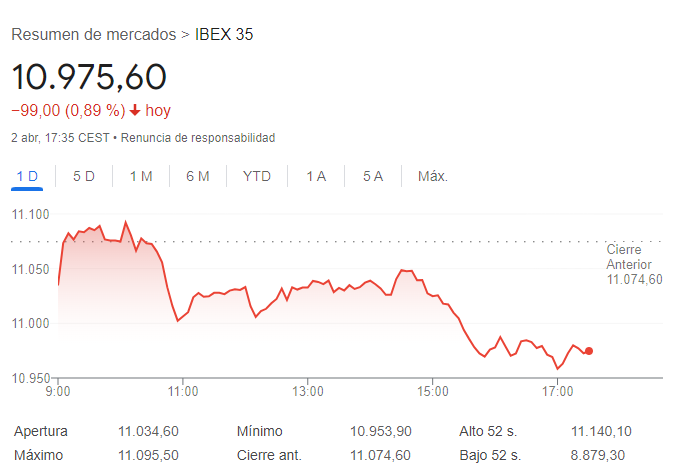Click the Apertura value 11.034,60
691x474 pixels.
148,431
